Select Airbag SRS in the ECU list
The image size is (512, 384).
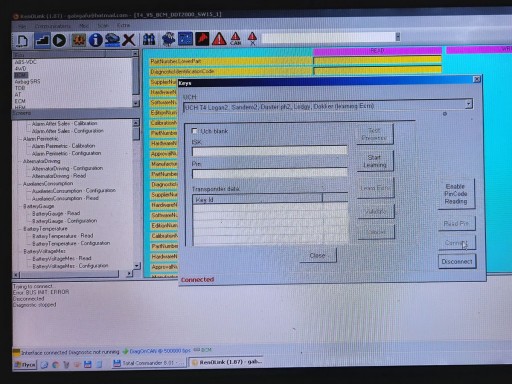coord(27,81)
